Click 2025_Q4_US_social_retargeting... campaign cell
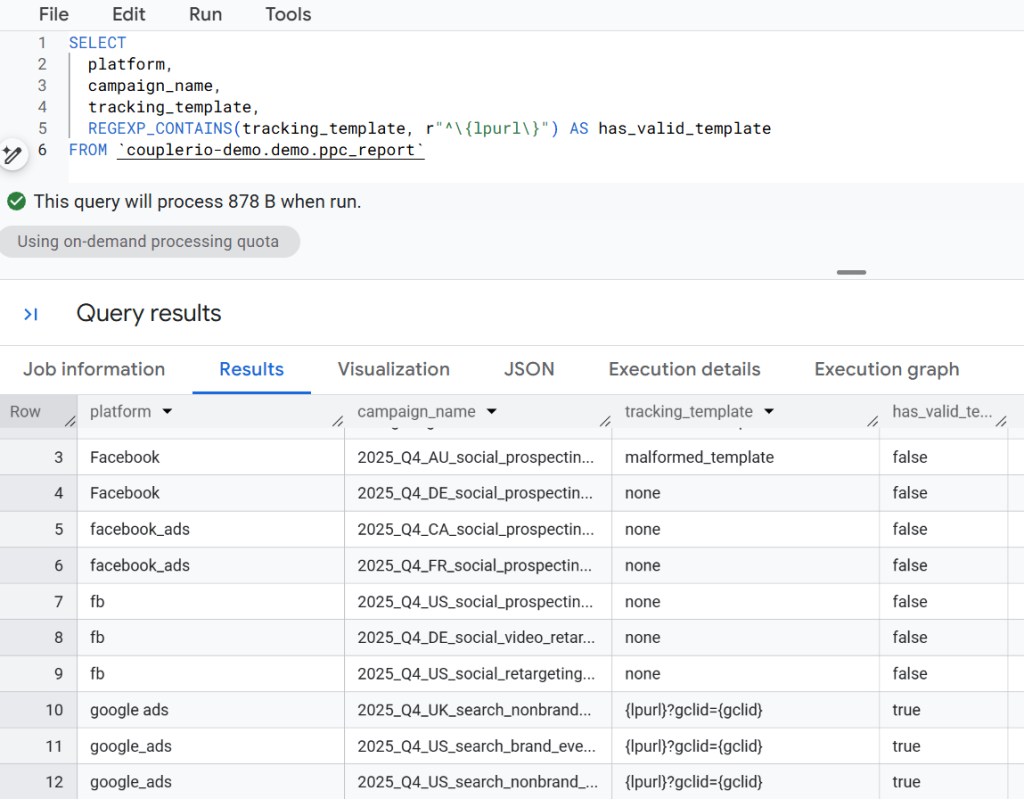Image resolution: width=1024 pixels, height=799 pixels. click(x=476, y=674)
